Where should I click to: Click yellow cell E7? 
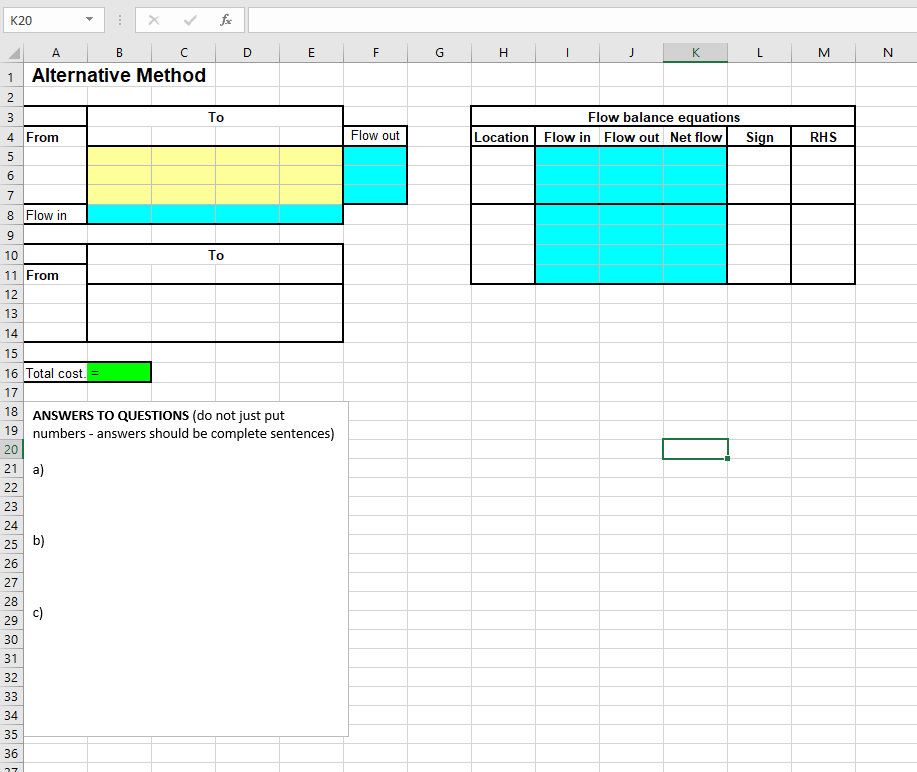coord(311,195)
